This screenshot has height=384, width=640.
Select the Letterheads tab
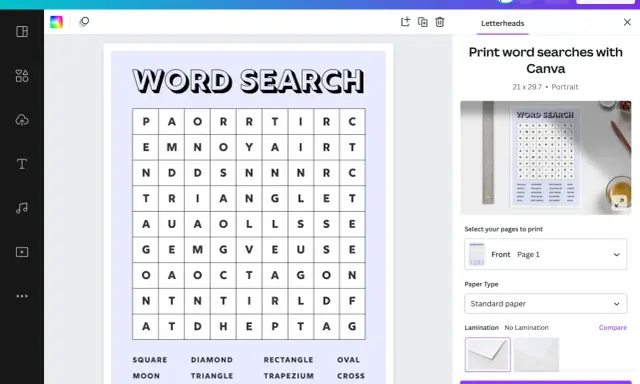coord(502,23)
